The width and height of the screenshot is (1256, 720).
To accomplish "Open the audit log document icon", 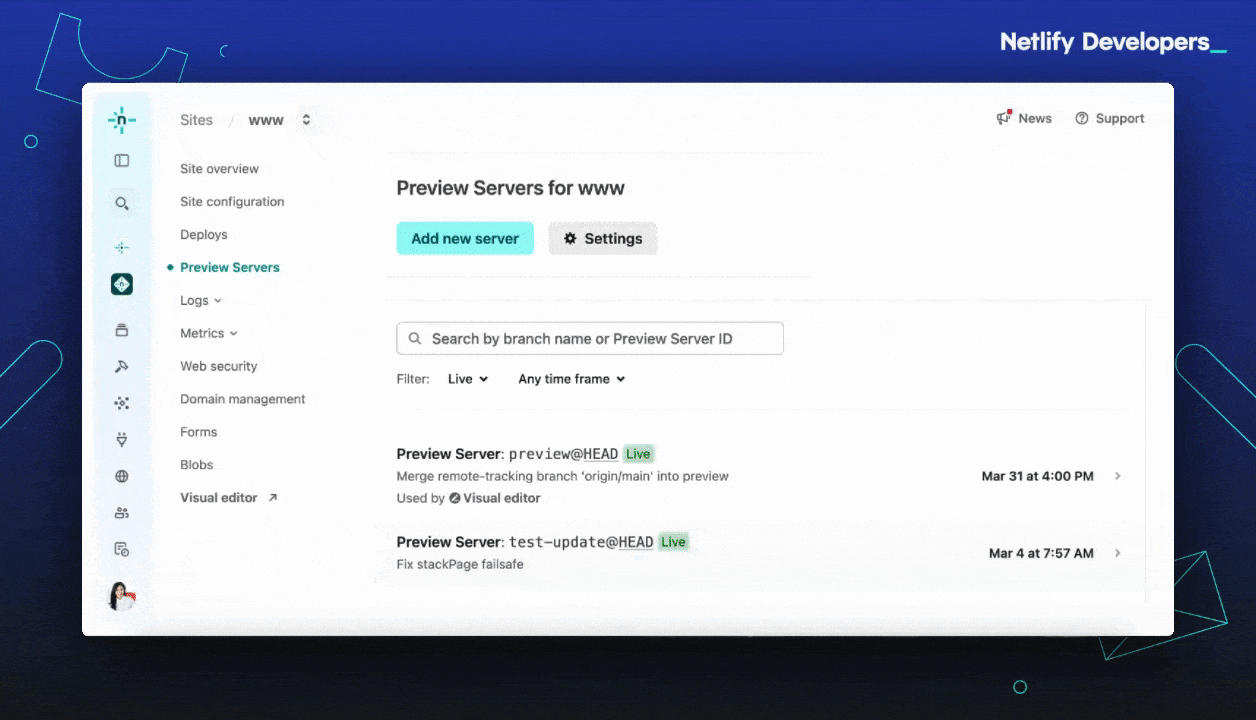I will [x=121, y=549].
